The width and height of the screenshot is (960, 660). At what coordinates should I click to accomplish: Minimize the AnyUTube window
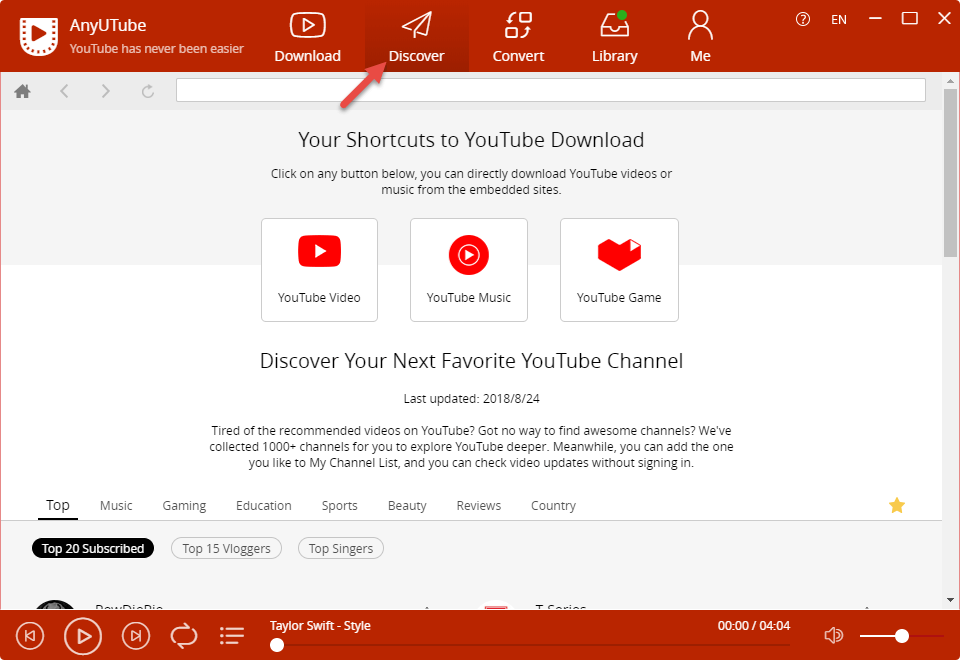pyautogui.click(x=876, y=19)
